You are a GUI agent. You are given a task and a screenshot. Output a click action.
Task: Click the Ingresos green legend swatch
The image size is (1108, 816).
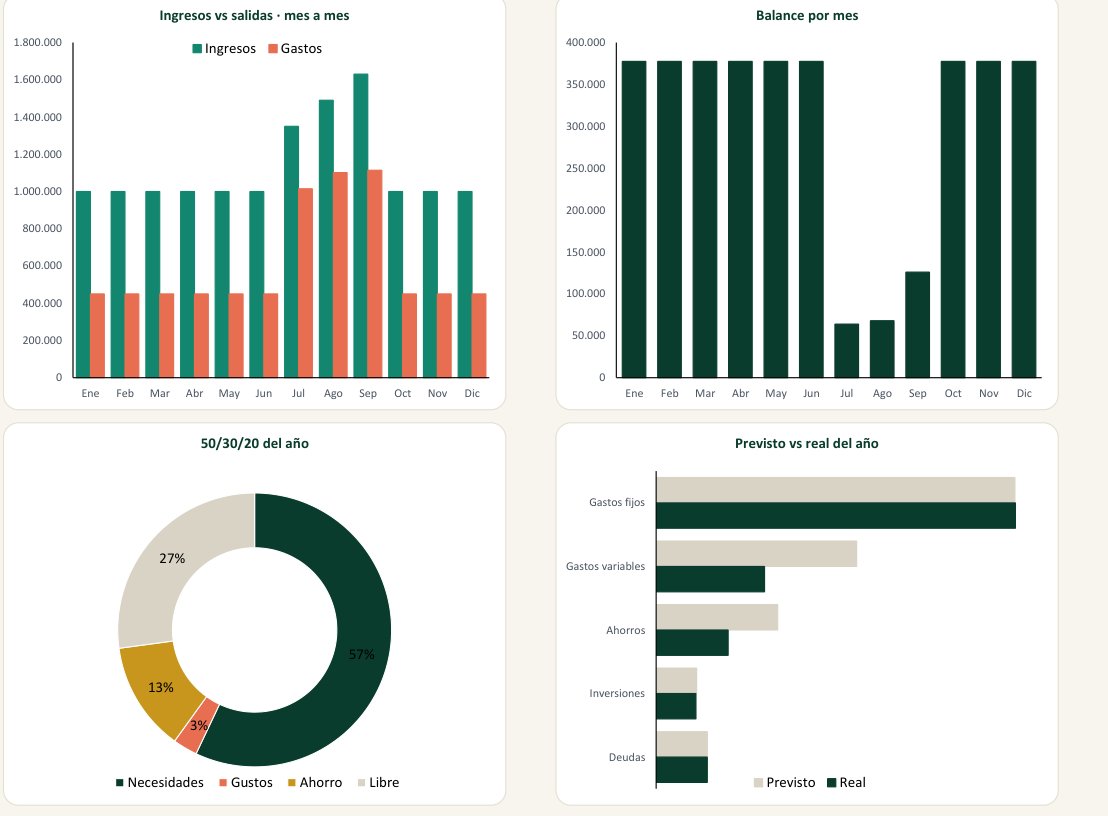click(197, 49)
